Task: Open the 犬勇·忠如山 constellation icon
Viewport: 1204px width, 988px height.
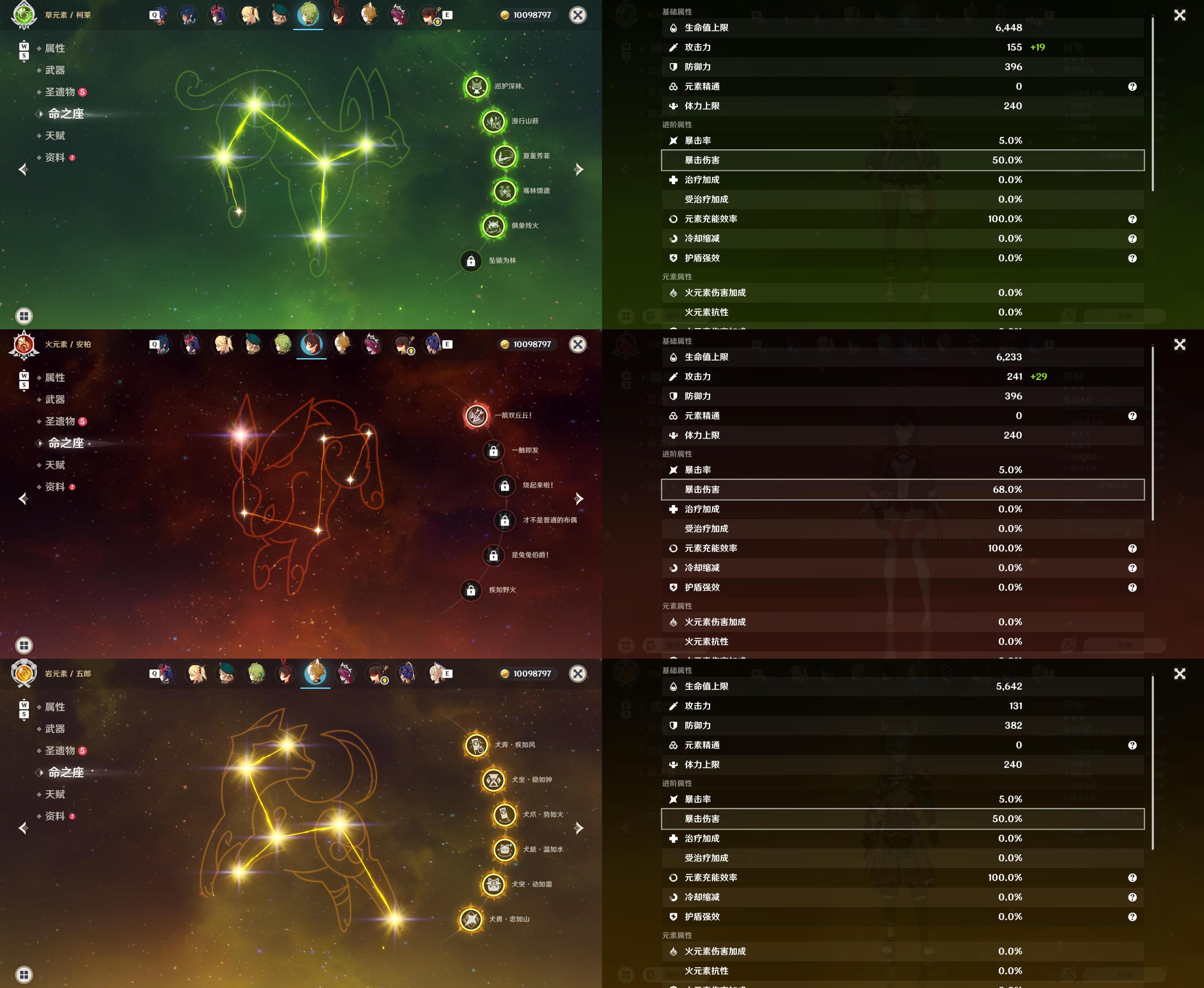Action: click(471, 919)
